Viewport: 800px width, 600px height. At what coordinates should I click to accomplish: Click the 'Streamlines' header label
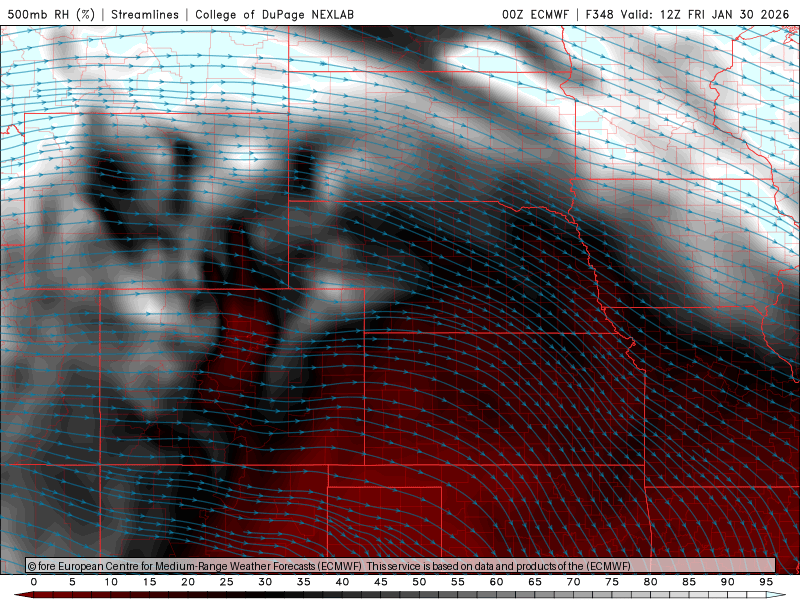(145, 14)
